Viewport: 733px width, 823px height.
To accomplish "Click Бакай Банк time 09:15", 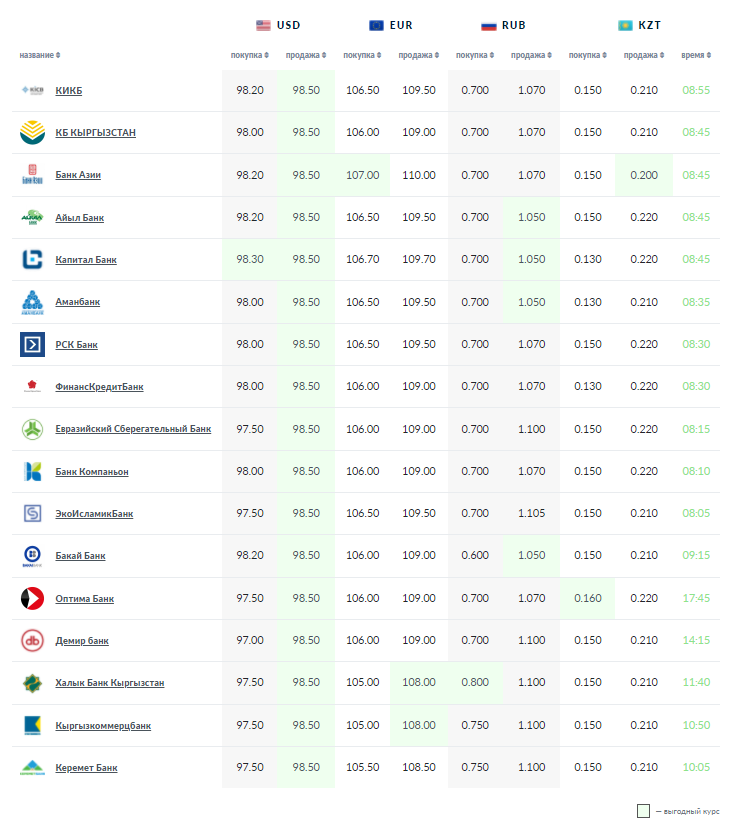I will pyautogui.click(x=695, y=556).
